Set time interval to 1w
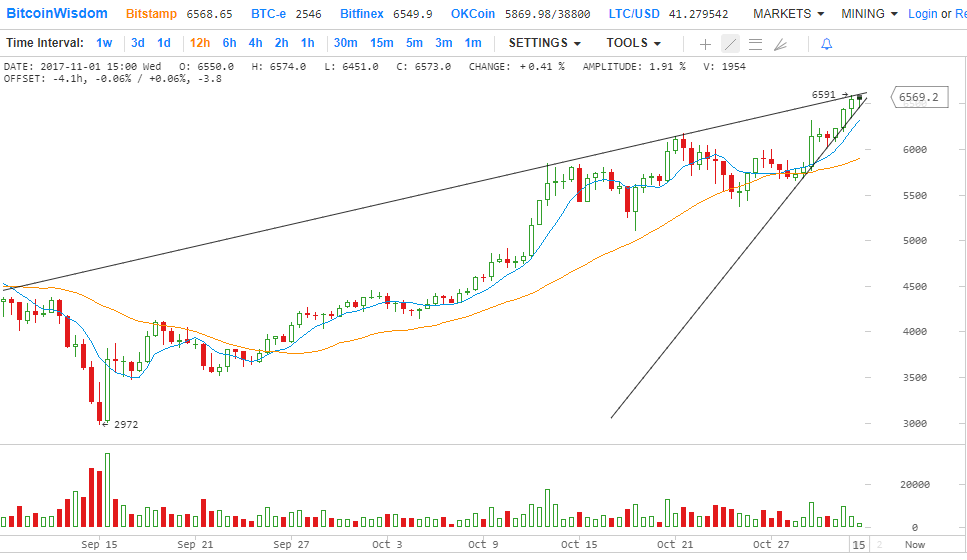967x560 pixels. point(104,43)
